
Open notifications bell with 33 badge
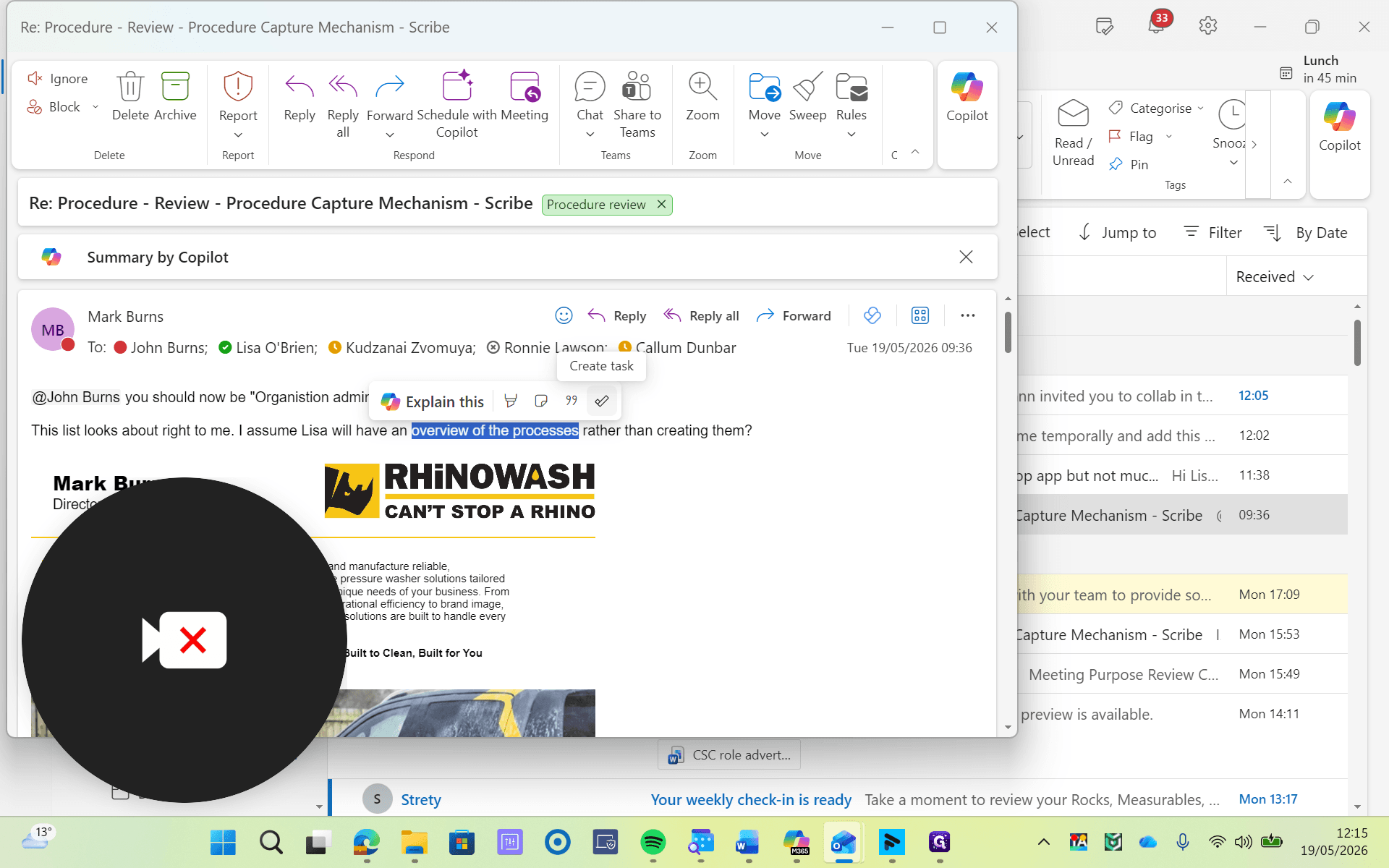tap(1156, 26)
